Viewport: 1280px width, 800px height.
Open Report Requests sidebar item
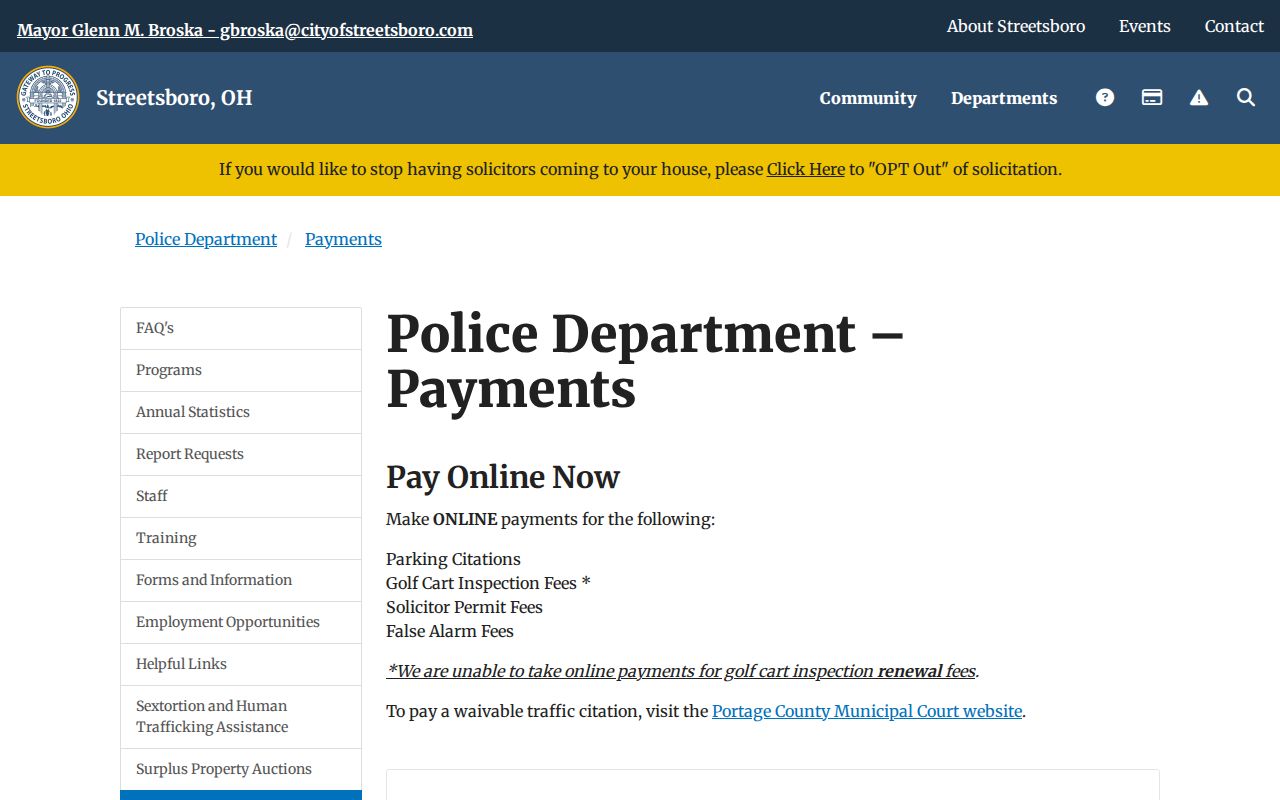tap(241, 454)
